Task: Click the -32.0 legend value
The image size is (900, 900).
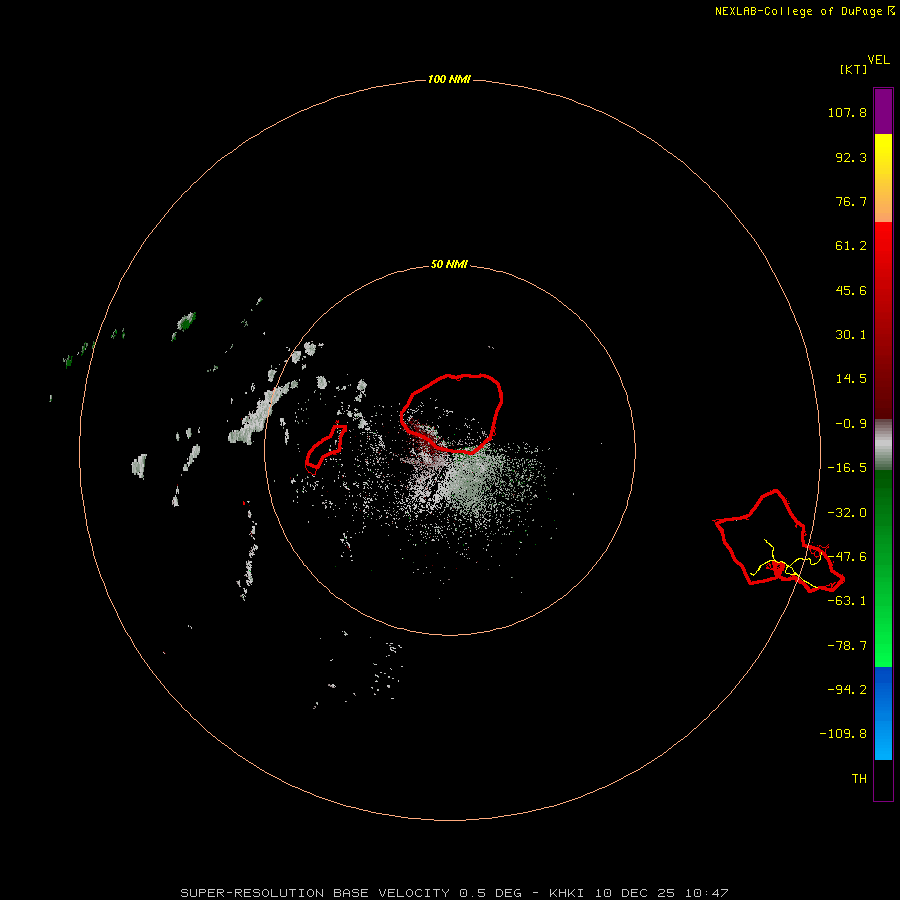Action: [847, 513]
